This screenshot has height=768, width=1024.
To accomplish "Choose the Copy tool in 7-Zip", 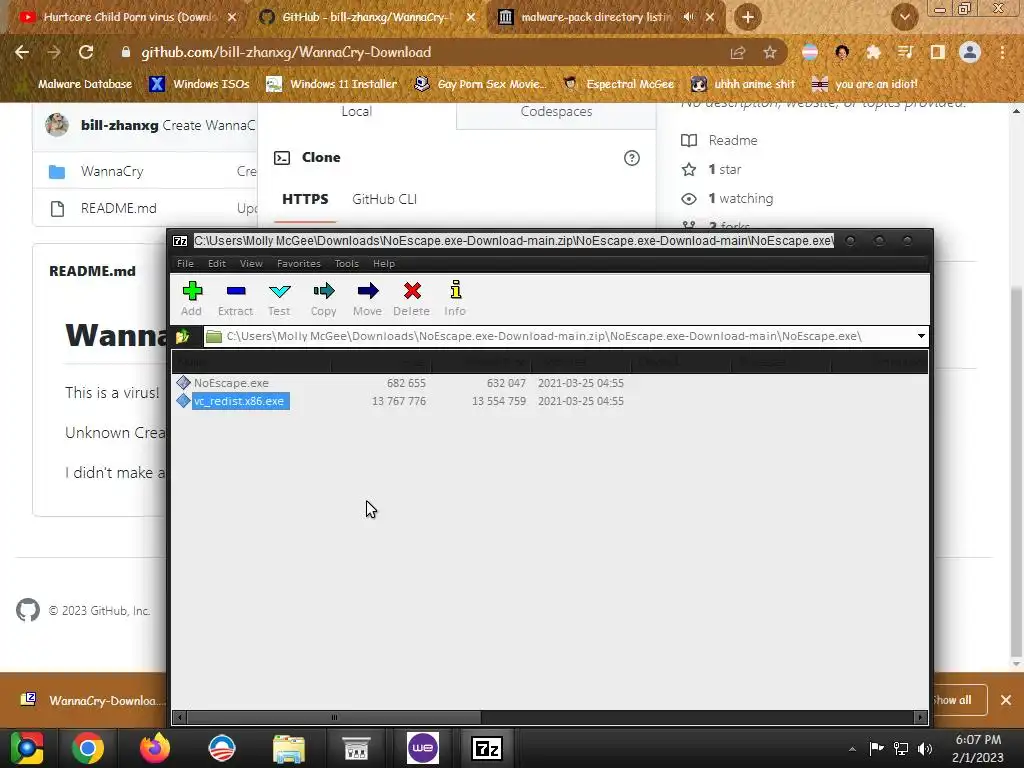I will click(x=323, y=299).
